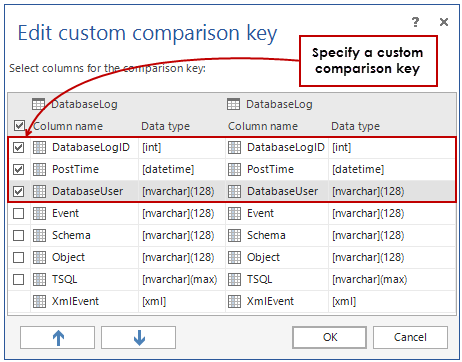
Task: Enable the Event column checkbox
Action: pos(18,213)
